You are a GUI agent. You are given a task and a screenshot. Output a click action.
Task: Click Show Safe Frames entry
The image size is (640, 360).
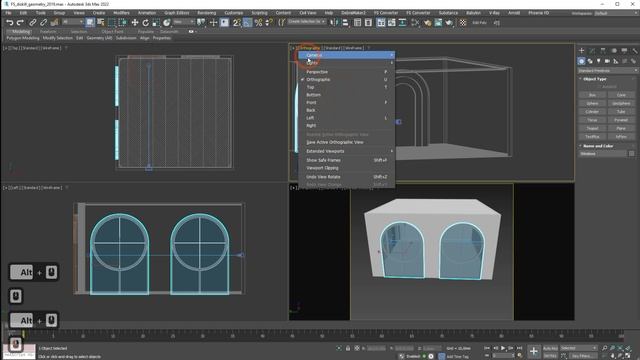[x=346, y=160]
